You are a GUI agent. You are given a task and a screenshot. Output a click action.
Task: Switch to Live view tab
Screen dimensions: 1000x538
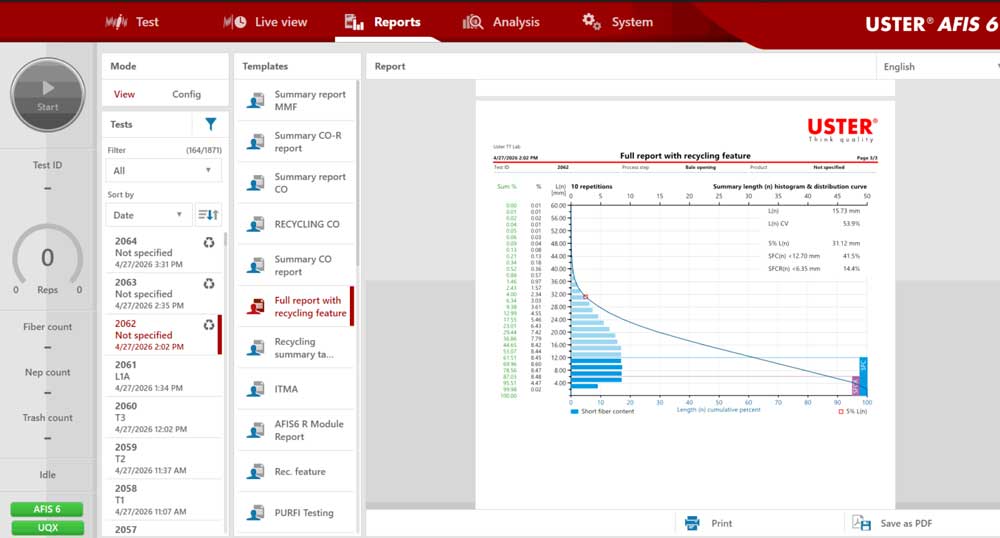click(x=265, y=22)
